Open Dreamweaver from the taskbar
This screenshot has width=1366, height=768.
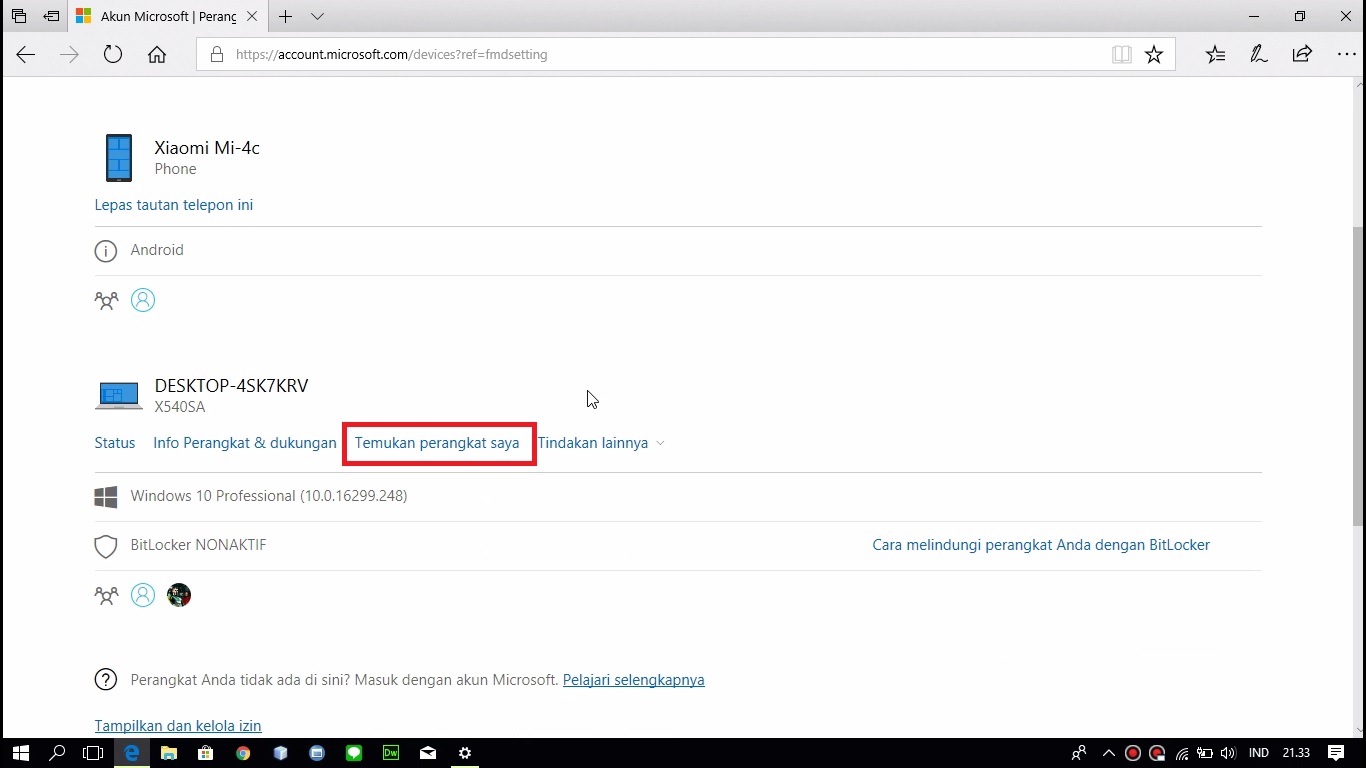click(x=391, y=753)
